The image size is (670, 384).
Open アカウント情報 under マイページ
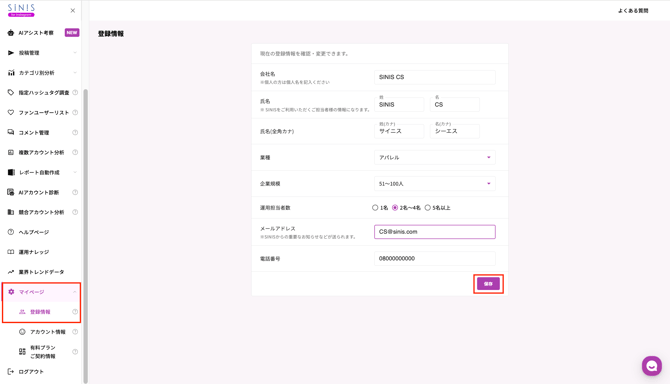47,332
